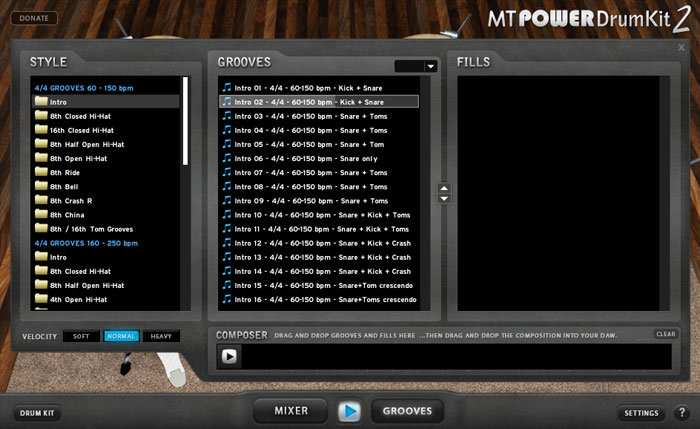This screenshot has width=700, height=429.
Task: Click the Composer drop area
Action: pyautogui.click(x=455, y=356)
